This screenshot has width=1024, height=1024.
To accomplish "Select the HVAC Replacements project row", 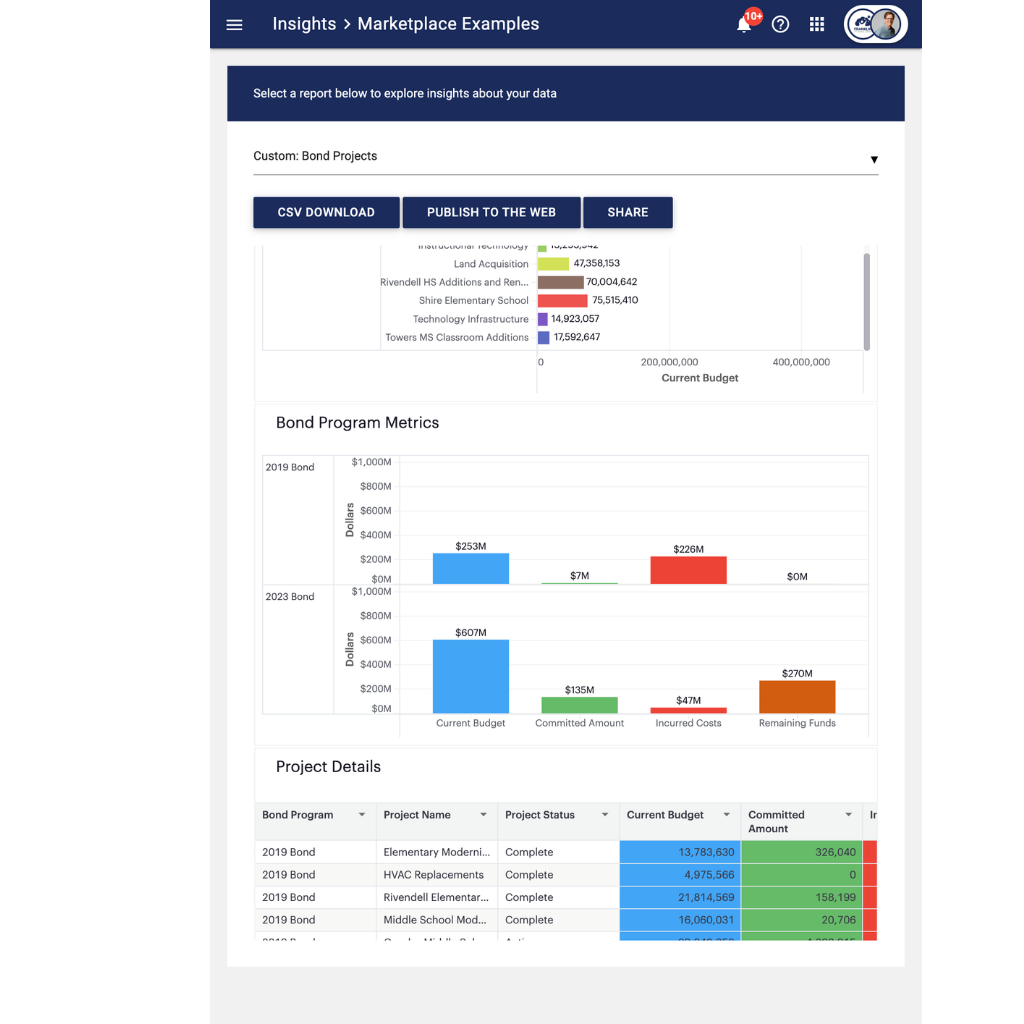I will pos(566,874).
